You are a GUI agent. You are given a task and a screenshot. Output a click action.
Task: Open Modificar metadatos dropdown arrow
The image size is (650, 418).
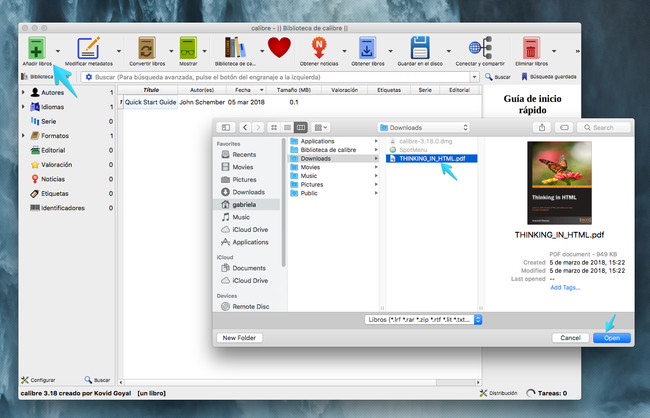119,51
